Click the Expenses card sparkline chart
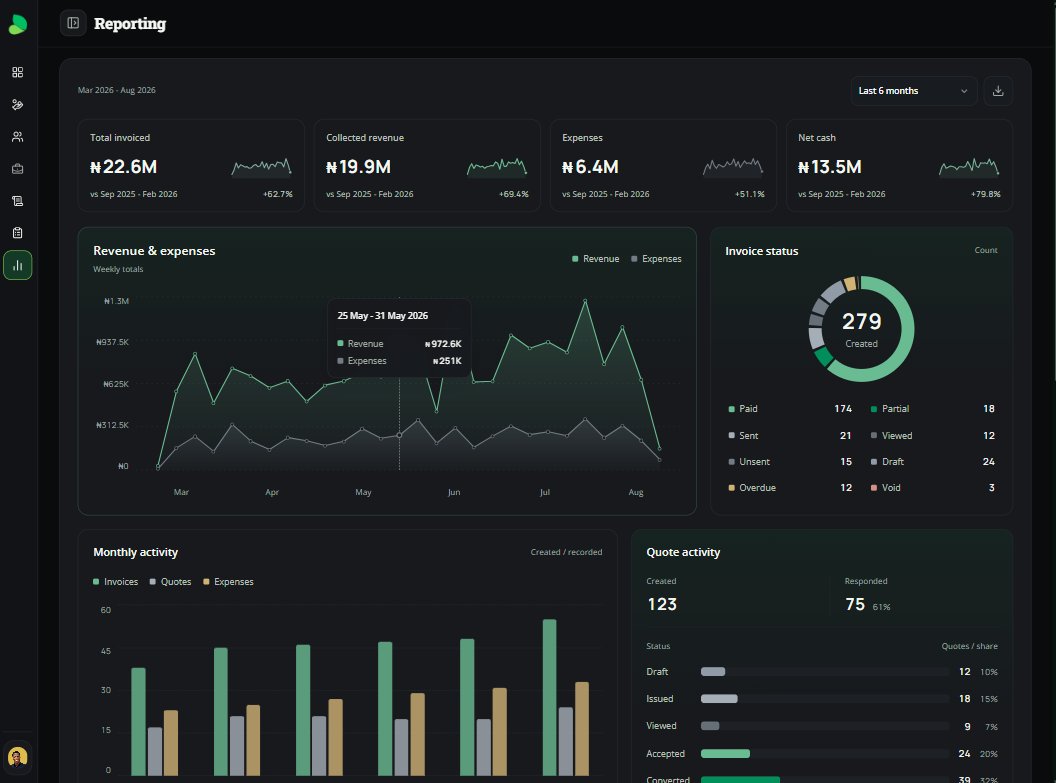 coord(733,167)
